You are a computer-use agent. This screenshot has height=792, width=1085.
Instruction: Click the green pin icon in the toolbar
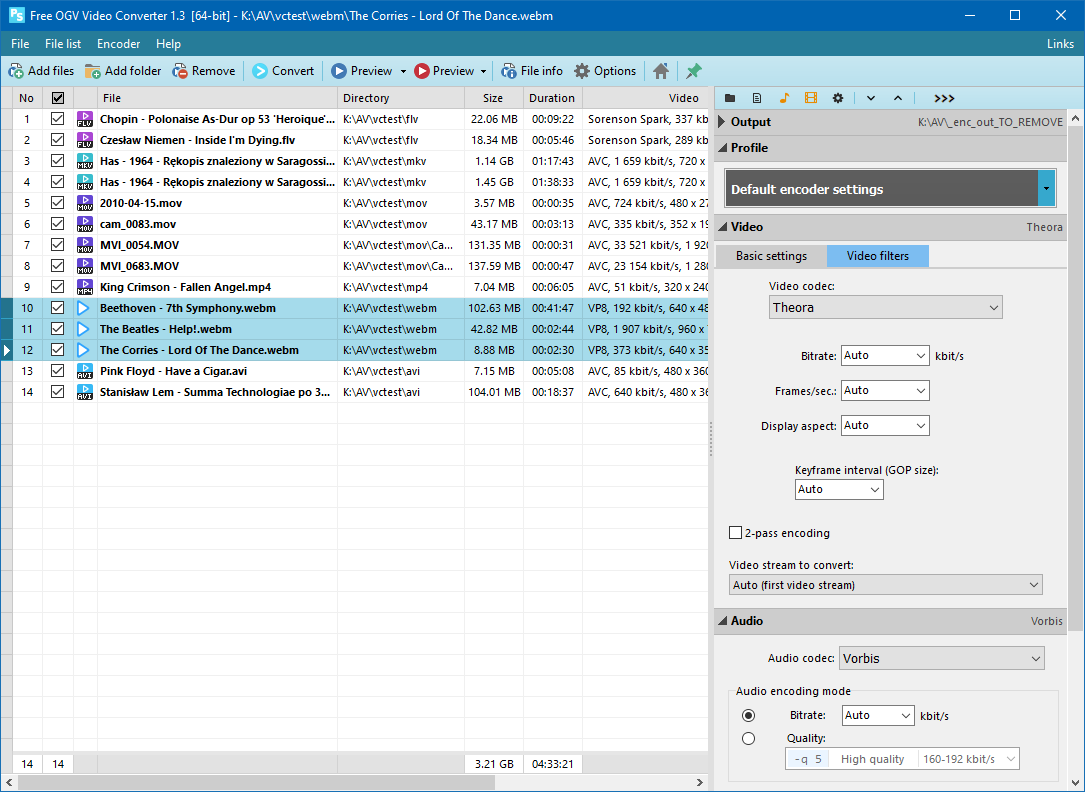click(693, 71)
